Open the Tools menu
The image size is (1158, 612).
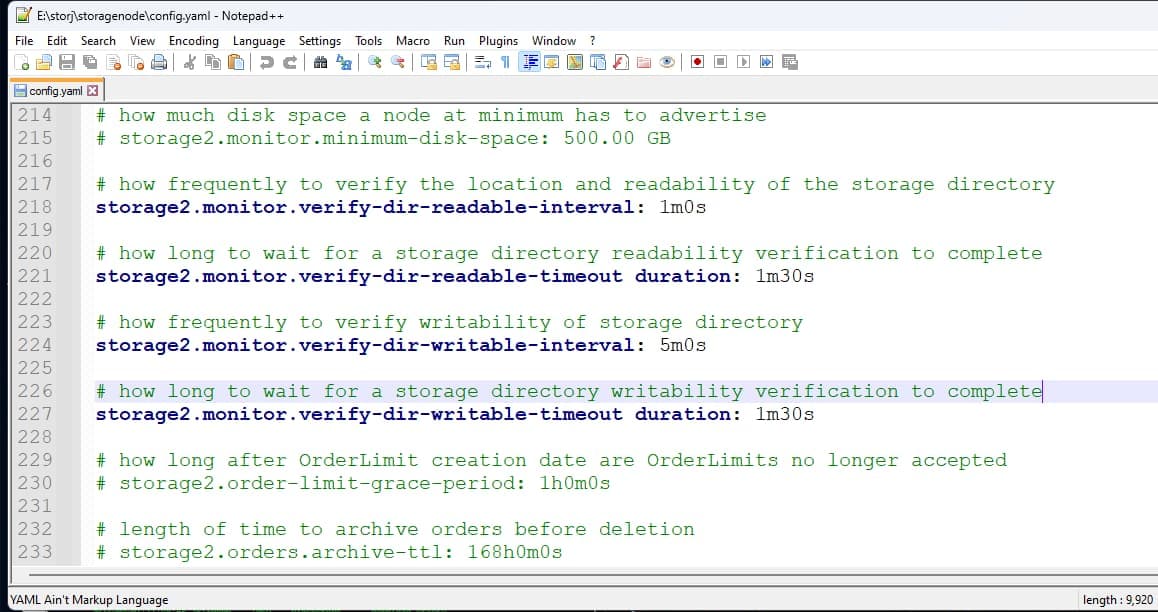coord(369,41)
